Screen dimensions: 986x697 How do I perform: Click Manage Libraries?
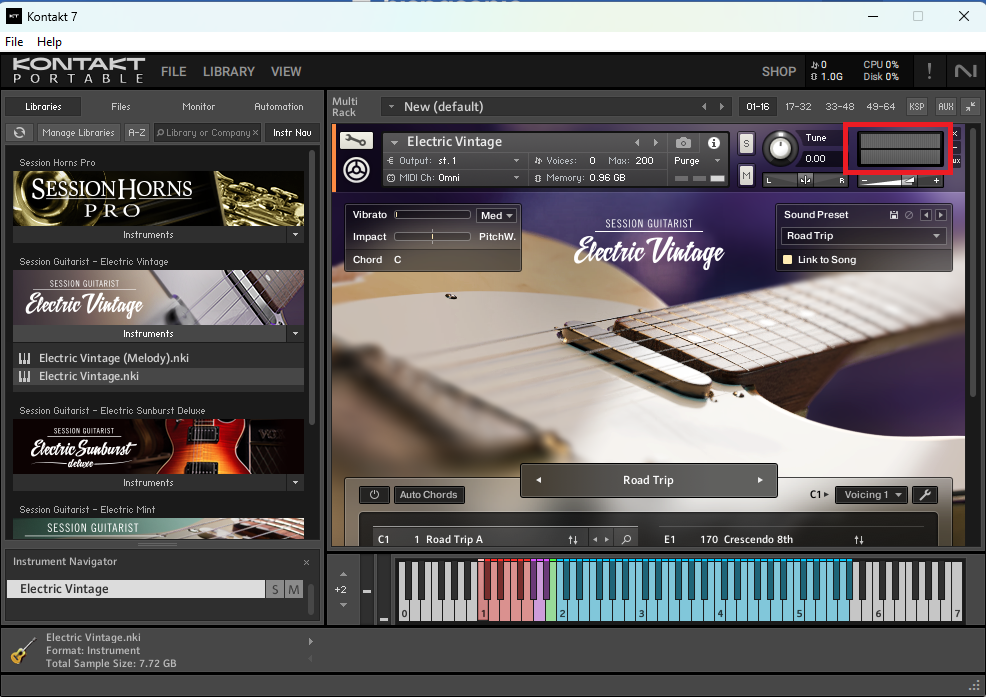[x=79, y=133]
